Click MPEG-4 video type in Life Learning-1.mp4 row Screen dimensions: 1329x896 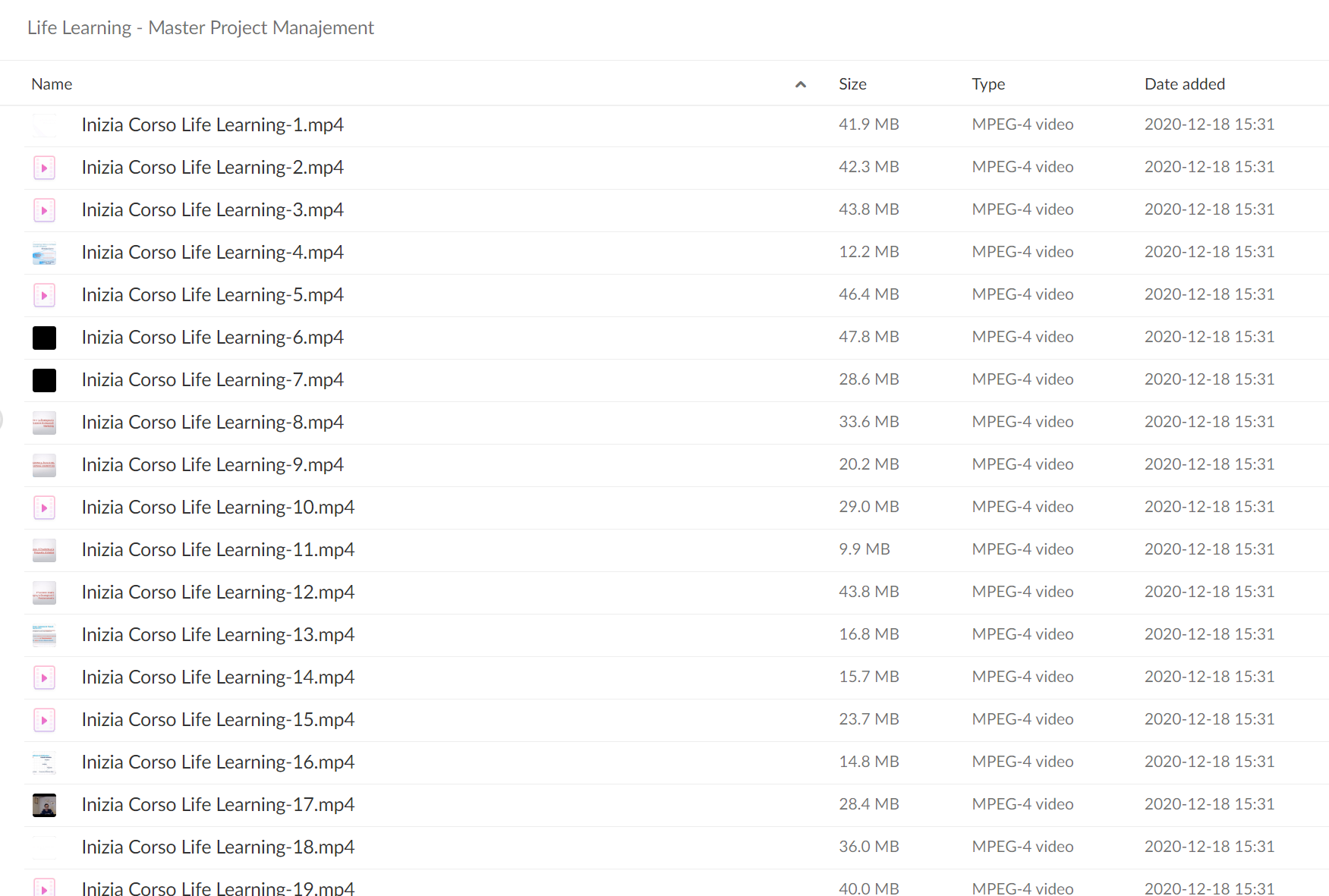pos(1022,124)
